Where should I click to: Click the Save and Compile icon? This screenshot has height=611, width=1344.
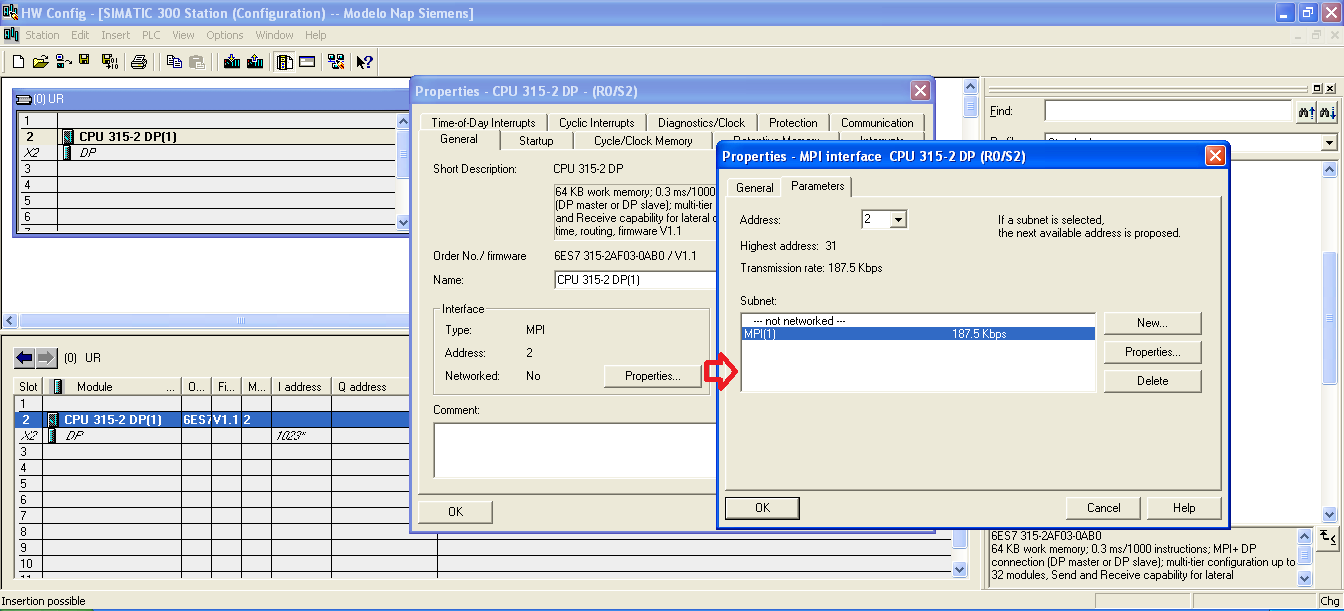click(x=109, y=62)
